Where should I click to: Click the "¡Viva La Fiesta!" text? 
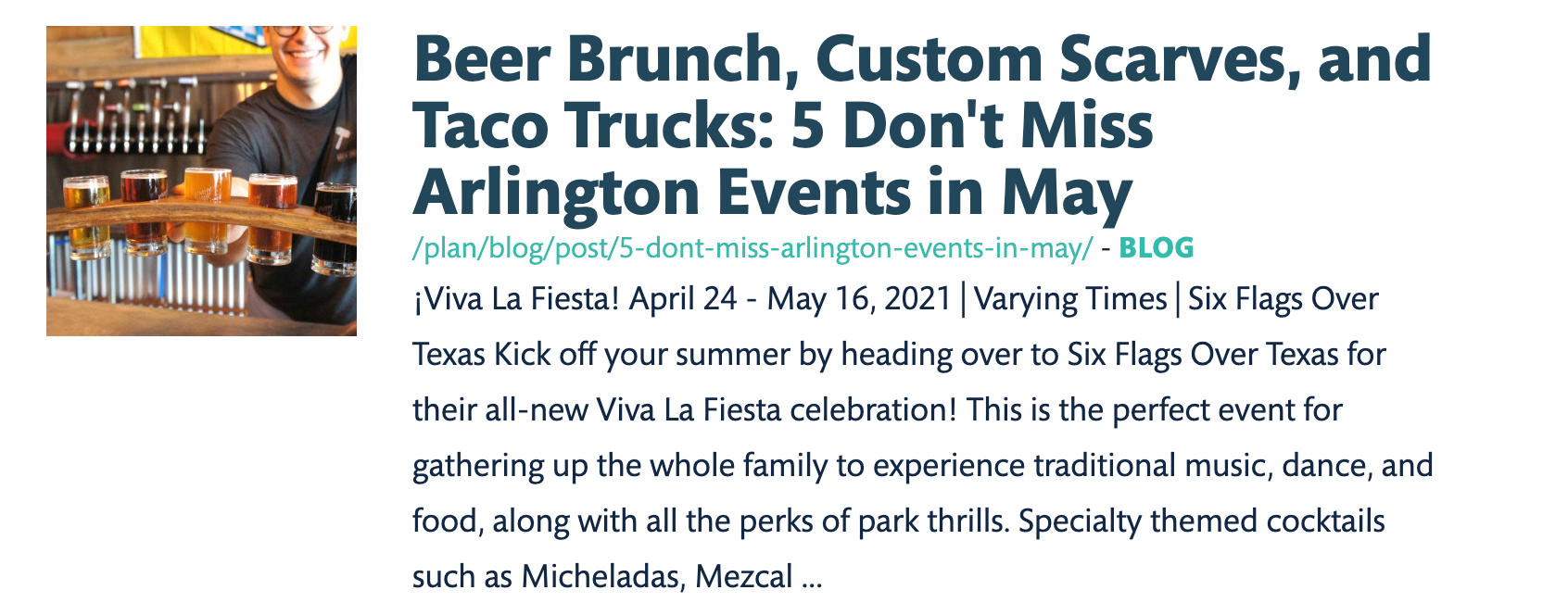(515, 299)
